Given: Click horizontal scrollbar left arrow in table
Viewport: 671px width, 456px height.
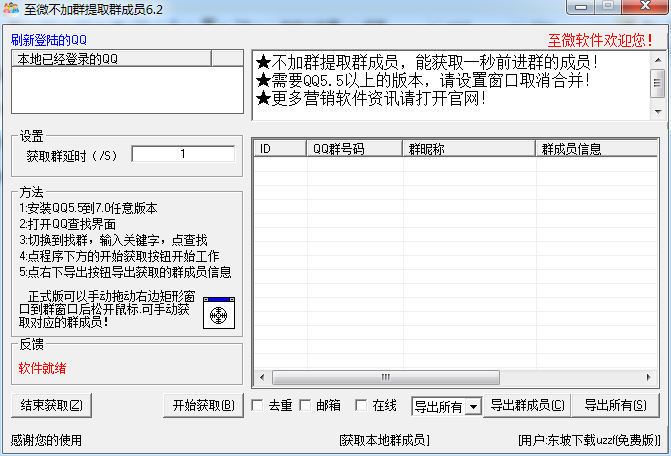Looking at the screenshot, I should [x=261, y=378].
